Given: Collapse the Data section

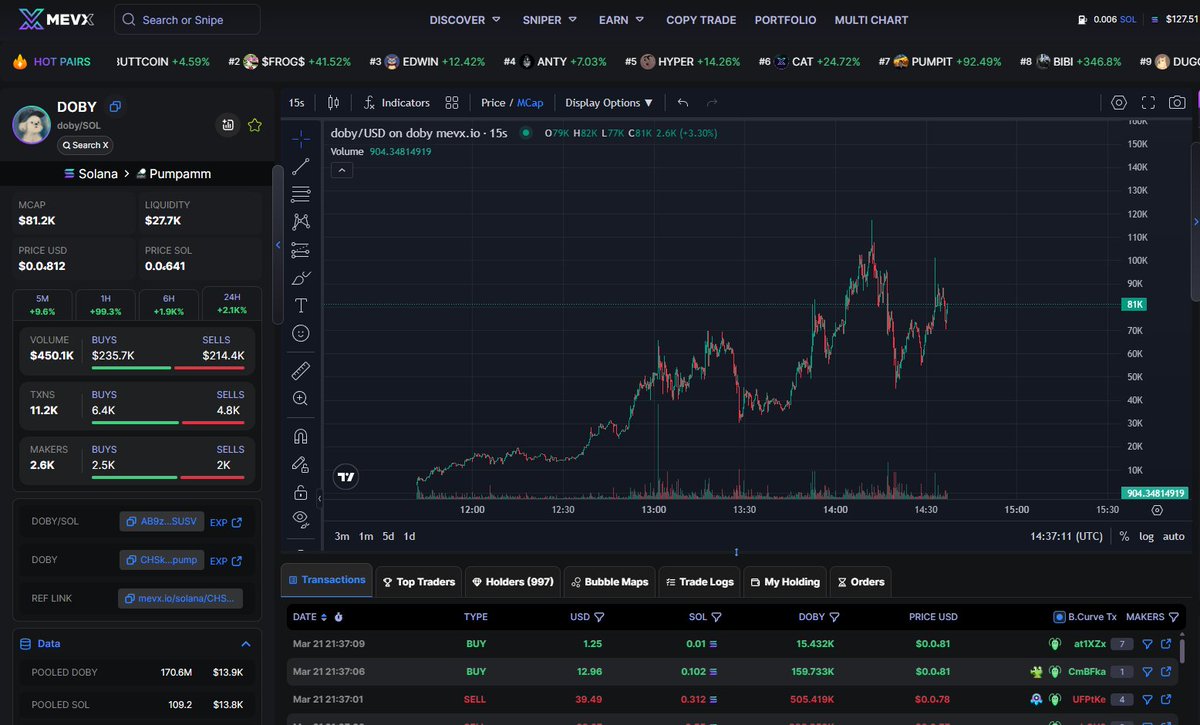Looking at the screenshot, I should (x=246, y=644).
